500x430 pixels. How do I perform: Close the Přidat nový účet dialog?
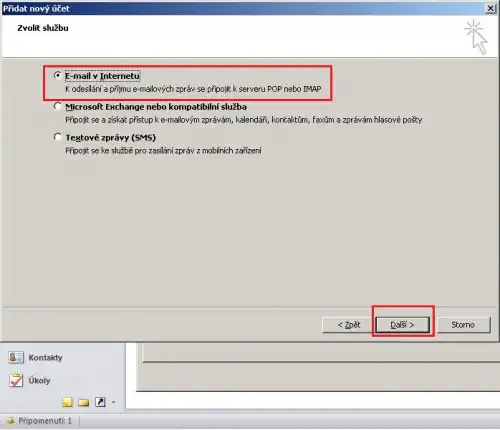(x=490, y=8)
